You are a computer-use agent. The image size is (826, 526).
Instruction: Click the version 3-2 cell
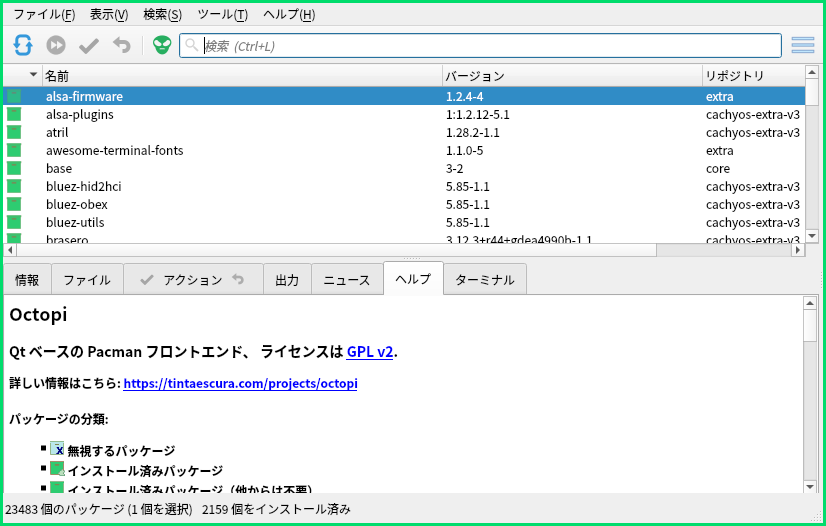point(454,168)
